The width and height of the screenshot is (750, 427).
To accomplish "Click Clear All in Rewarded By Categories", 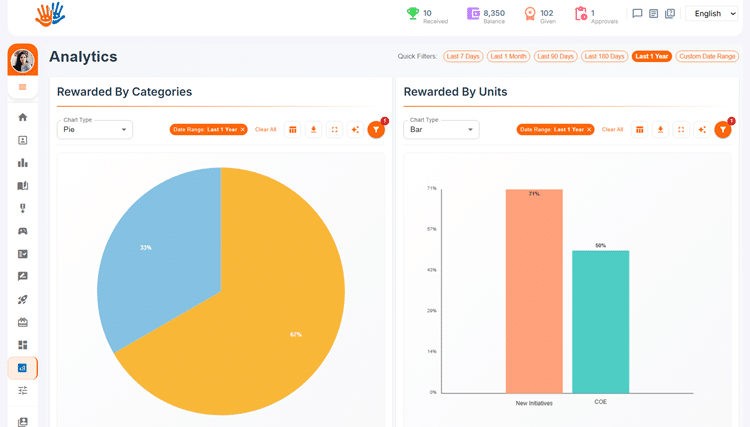I will [265, 130].
